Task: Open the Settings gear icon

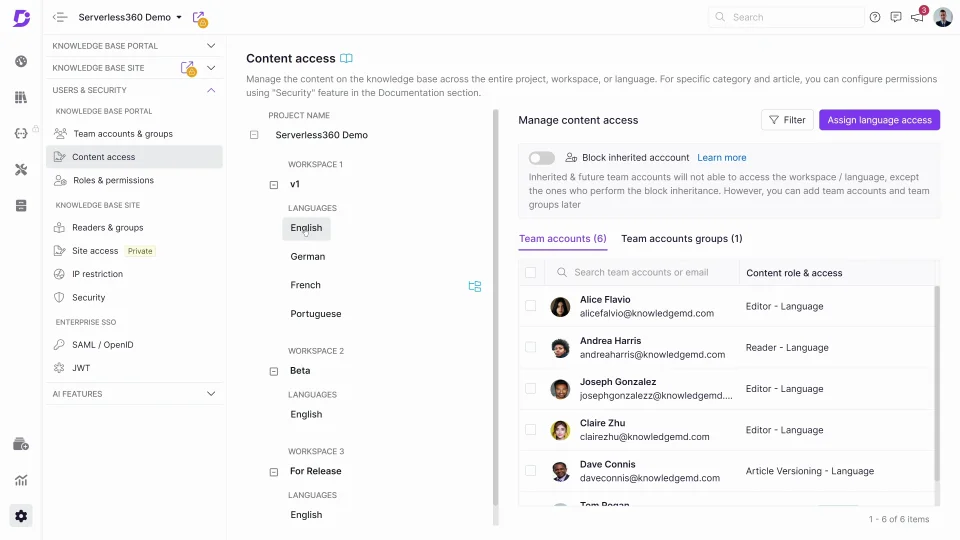Action: (21, 516)
